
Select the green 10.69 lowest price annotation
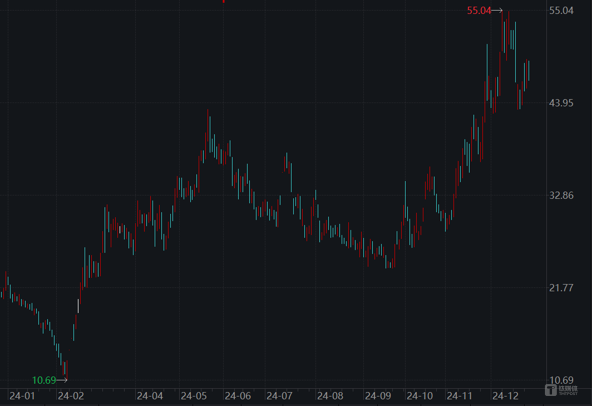44,380
